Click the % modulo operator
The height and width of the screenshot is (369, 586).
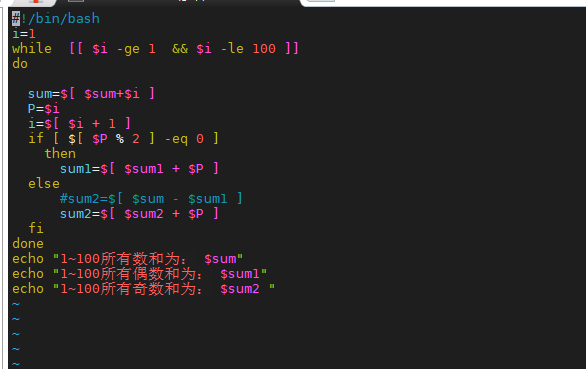coord(120,139)
